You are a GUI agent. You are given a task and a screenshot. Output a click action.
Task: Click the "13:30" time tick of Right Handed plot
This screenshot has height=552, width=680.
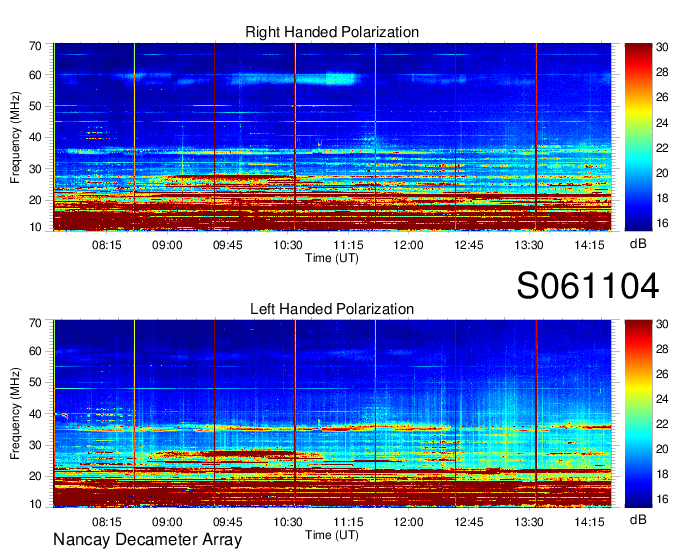point(529,245)
